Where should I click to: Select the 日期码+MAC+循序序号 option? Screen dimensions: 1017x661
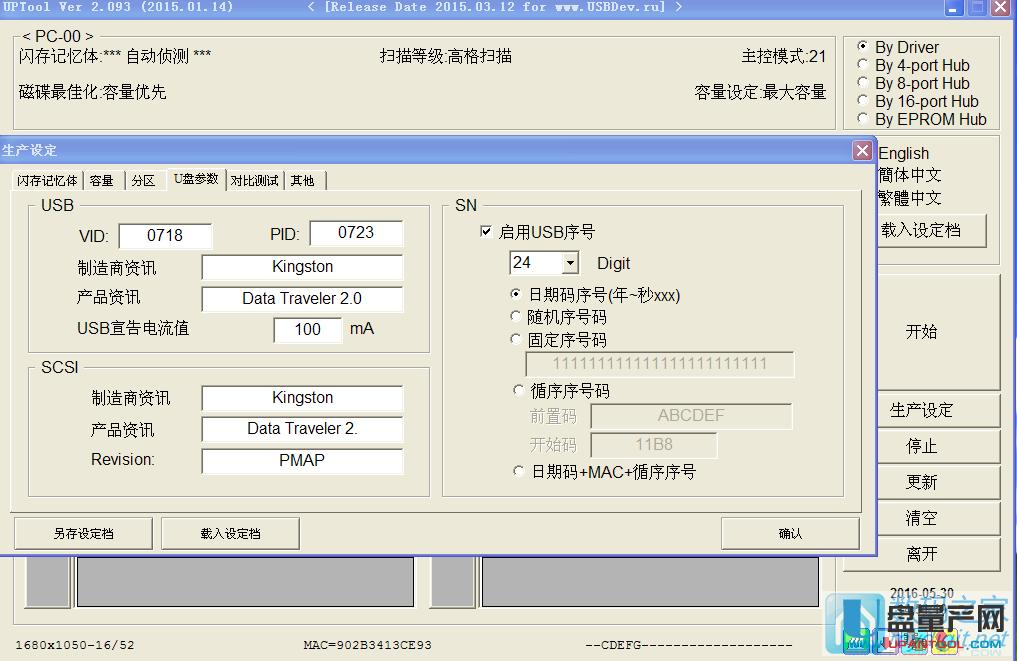518,472
